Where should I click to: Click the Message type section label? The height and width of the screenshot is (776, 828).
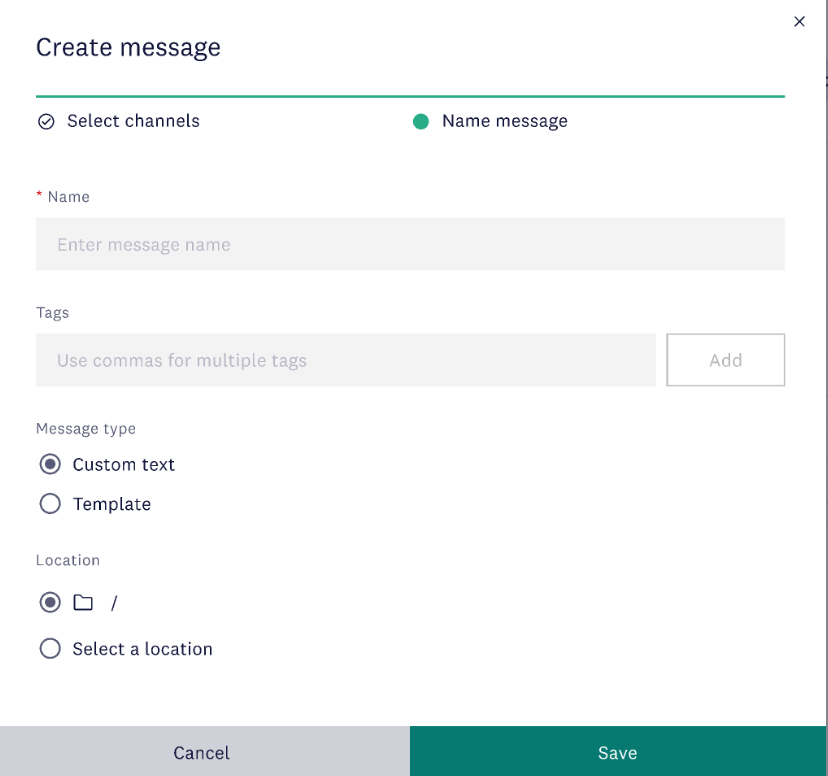click(86, 428)
